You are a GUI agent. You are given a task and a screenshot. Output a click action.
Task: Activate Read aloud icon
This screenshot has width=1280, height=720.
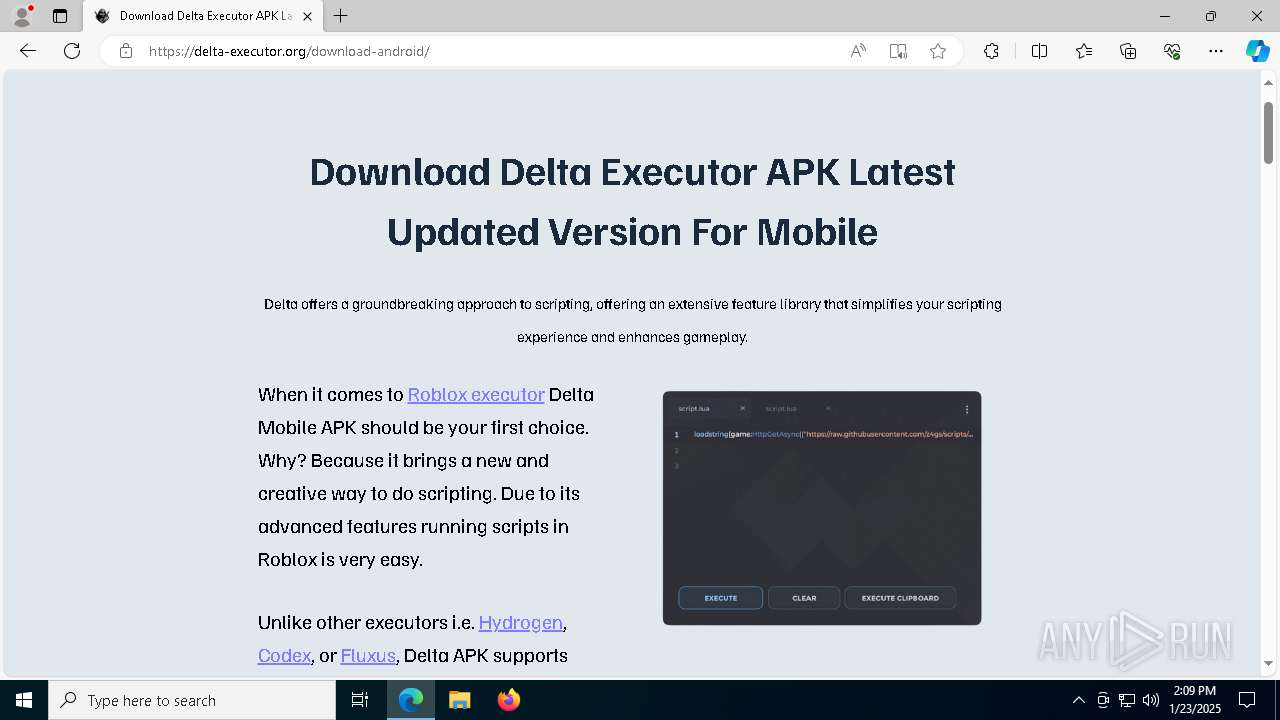click(x=858, y=51)
